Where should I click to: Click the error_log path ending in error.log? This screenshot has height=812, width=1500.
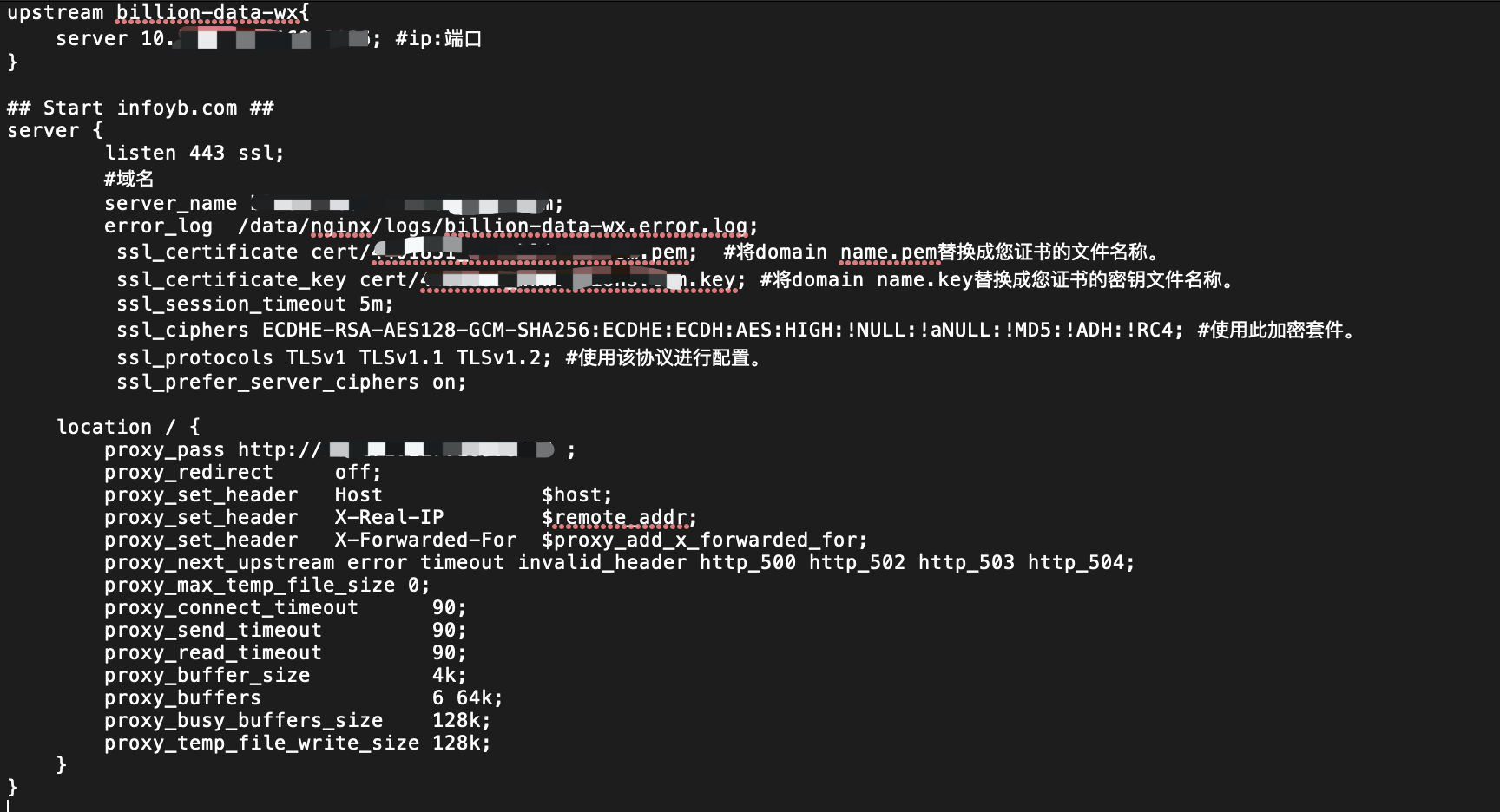(x=497, y=226)
